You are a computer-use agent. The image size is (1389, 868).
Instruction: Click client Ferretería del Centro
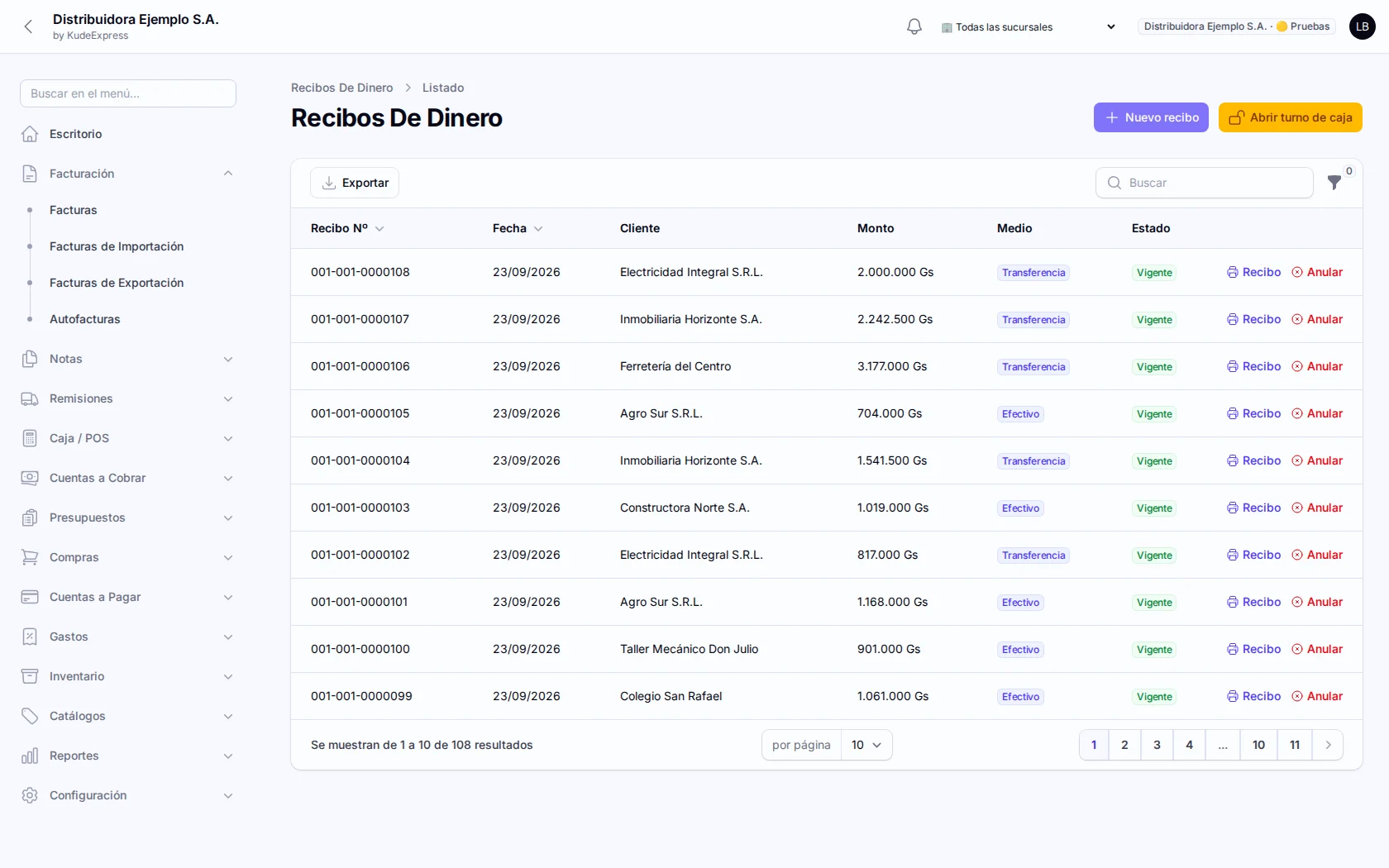pos(675,366)
